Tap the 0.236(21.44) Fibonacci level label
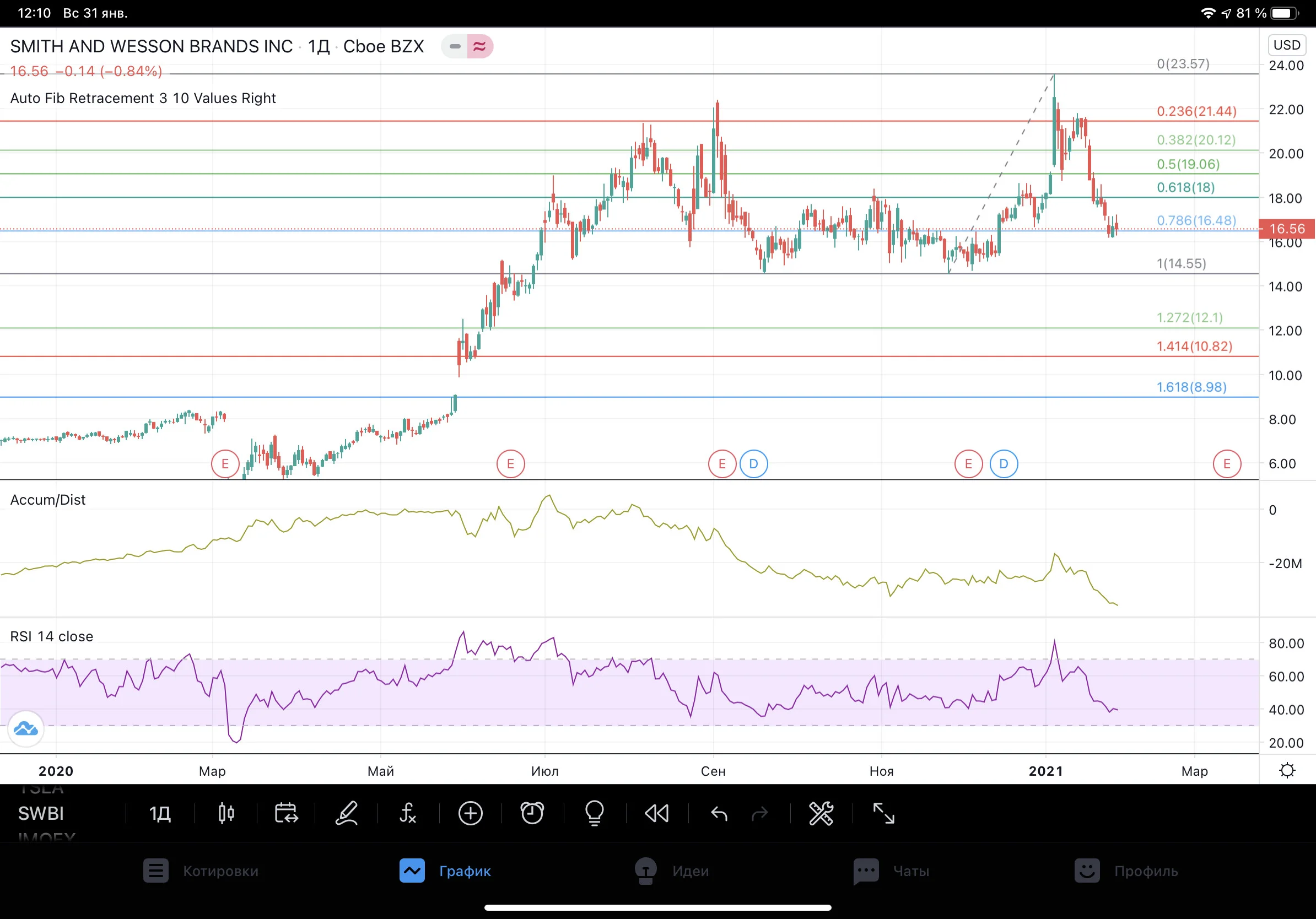 [1196, 111]
